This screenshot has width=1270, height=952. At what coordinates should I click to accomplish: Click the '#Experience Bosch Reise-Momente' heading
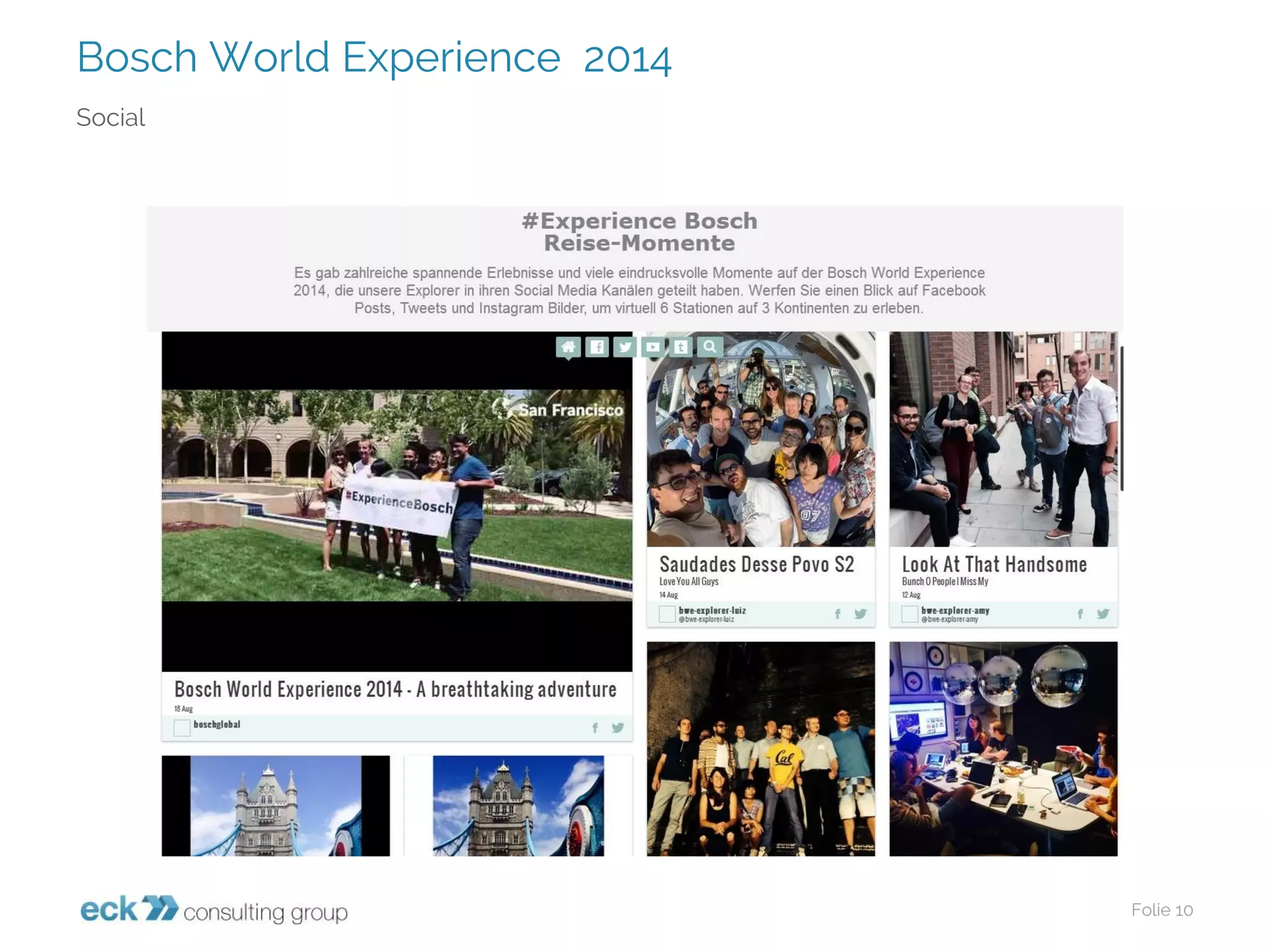(639, 232)
